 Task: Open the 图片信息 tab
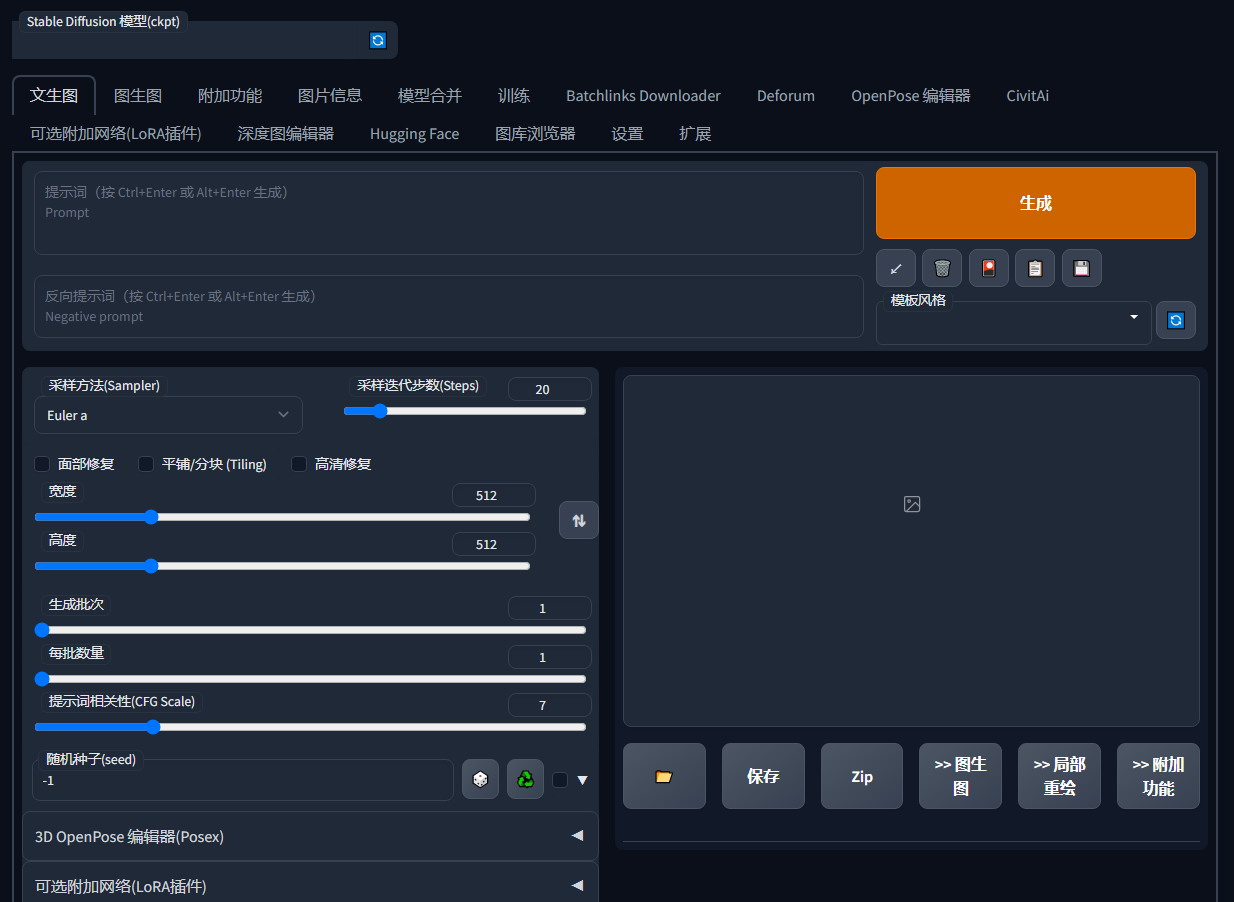click(x=330, y=96)
